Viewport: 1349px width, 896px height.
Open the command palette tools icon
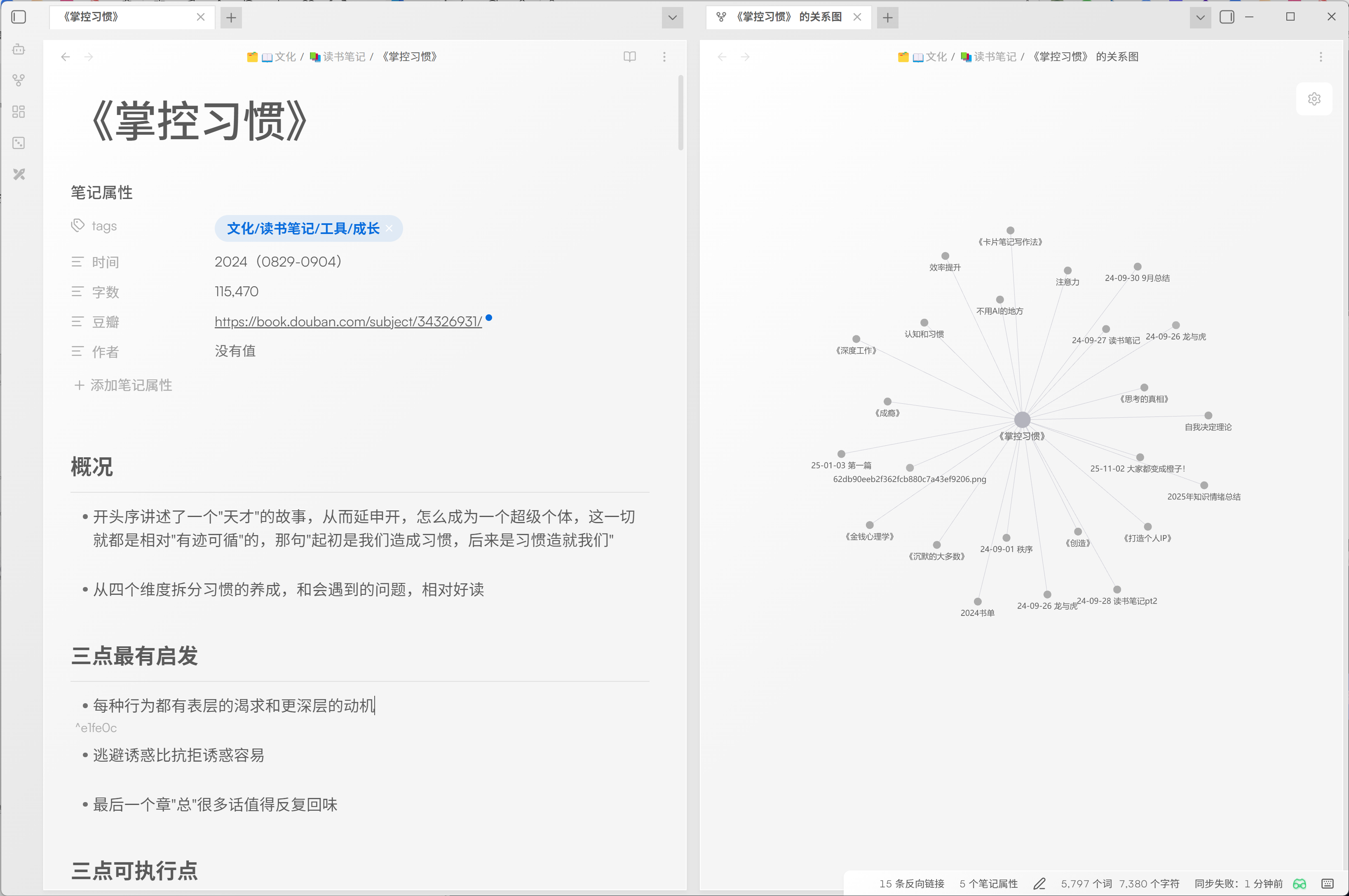[x=19, y=174]
